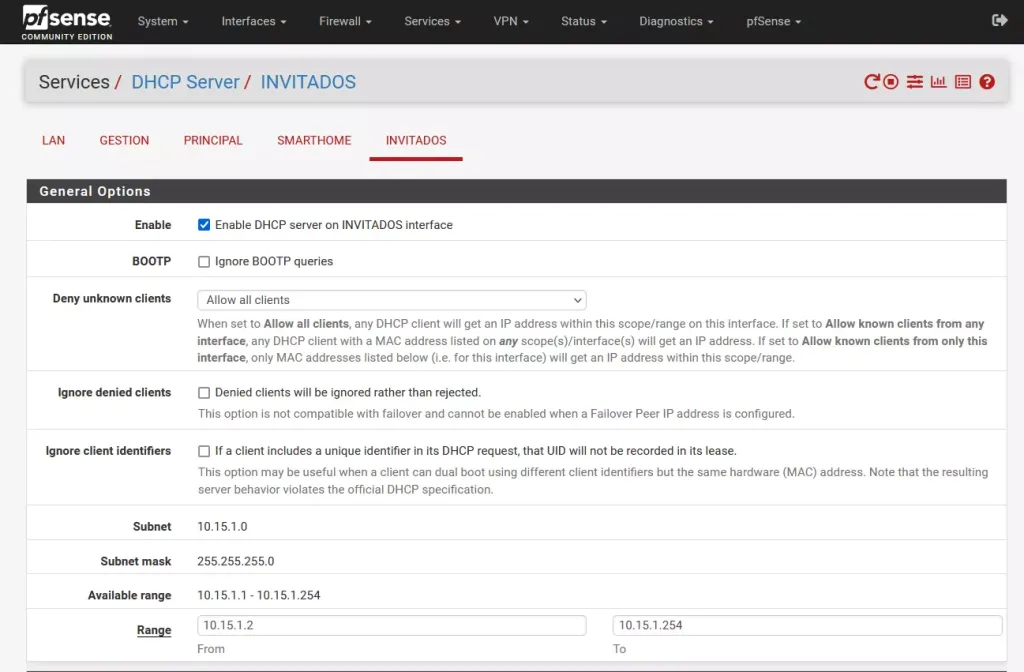
Task: Switch to the SMARTHOME tab
Action: point(314,140)
